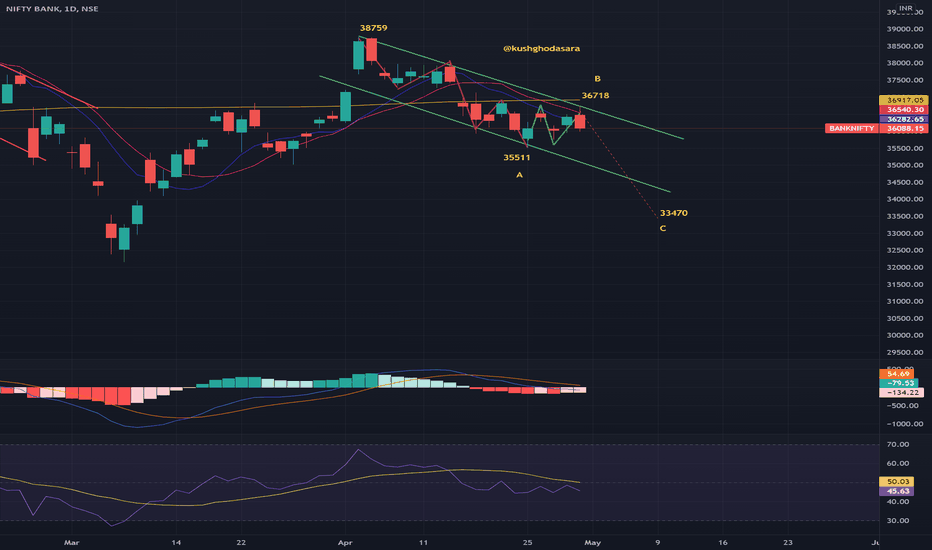Screen dimensions: 932x550
Task: Click the 45.63 RSI value label
Action: [896, 491]
